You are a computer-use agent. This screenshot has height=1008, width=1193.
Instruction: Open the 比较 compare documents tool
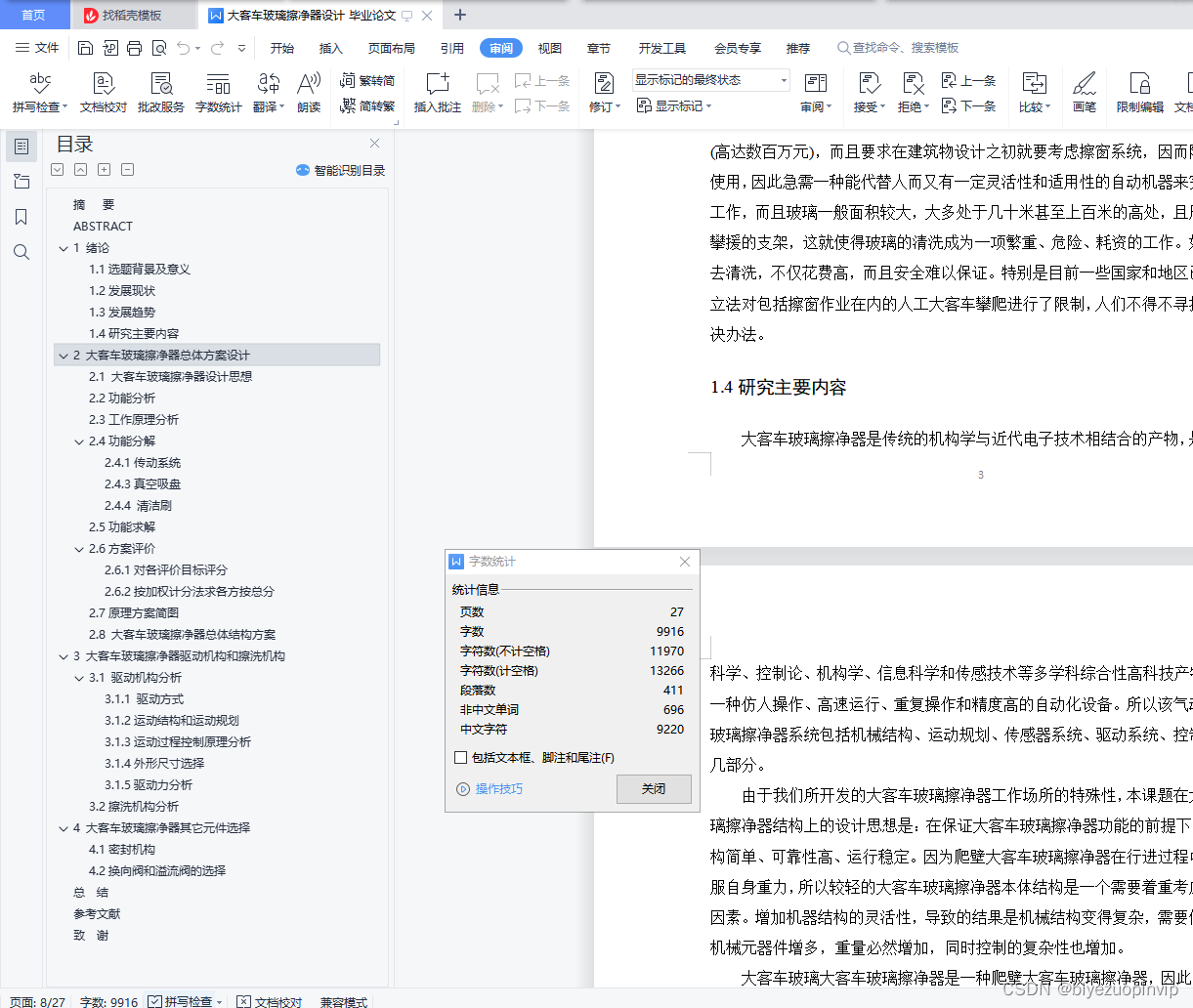(x=1034, y=93)
